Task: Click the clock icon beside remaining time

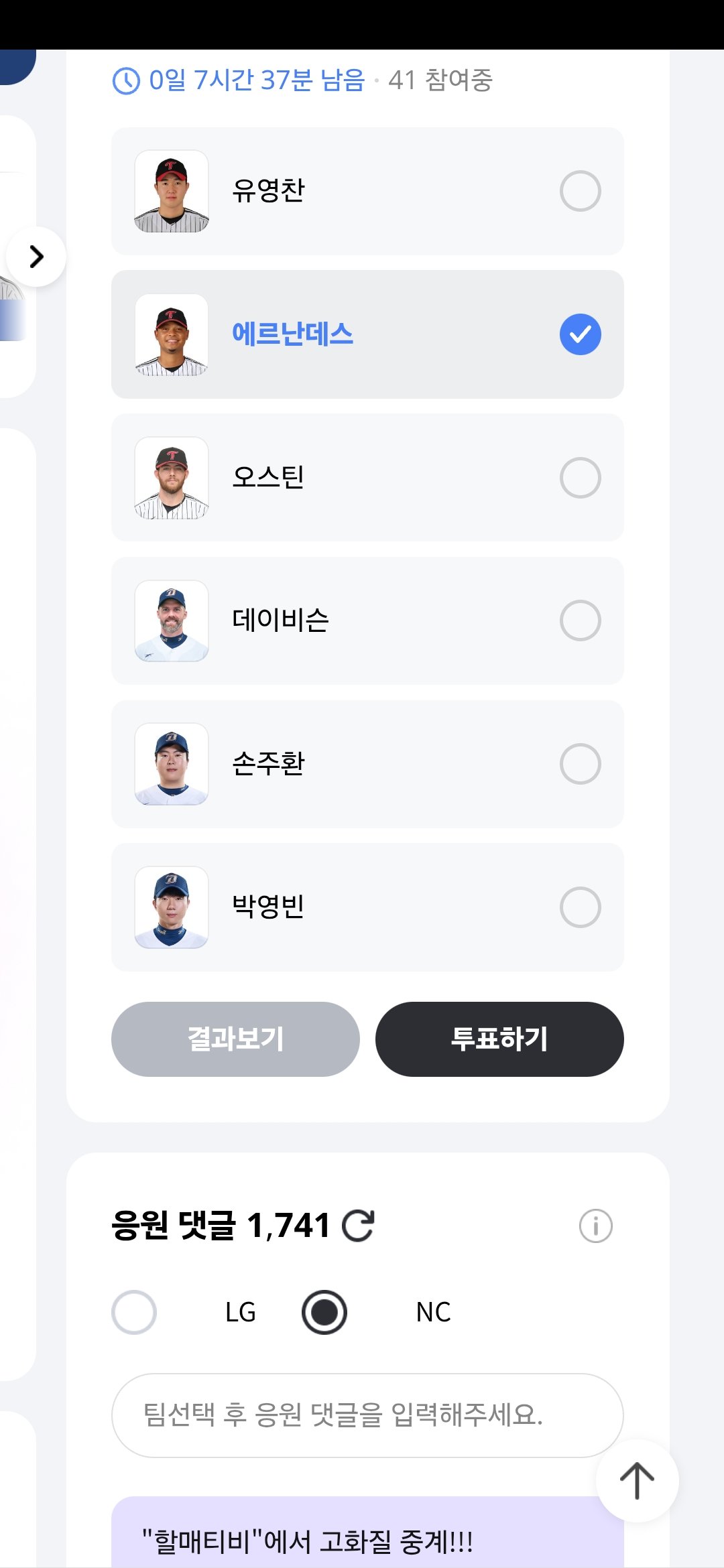Action: pos(126,81)
